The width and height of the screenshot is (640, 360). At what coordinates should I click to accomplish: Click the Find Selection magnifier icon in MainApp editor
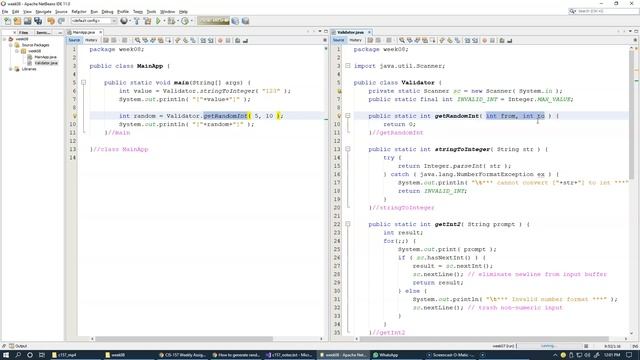pos(138,40)
